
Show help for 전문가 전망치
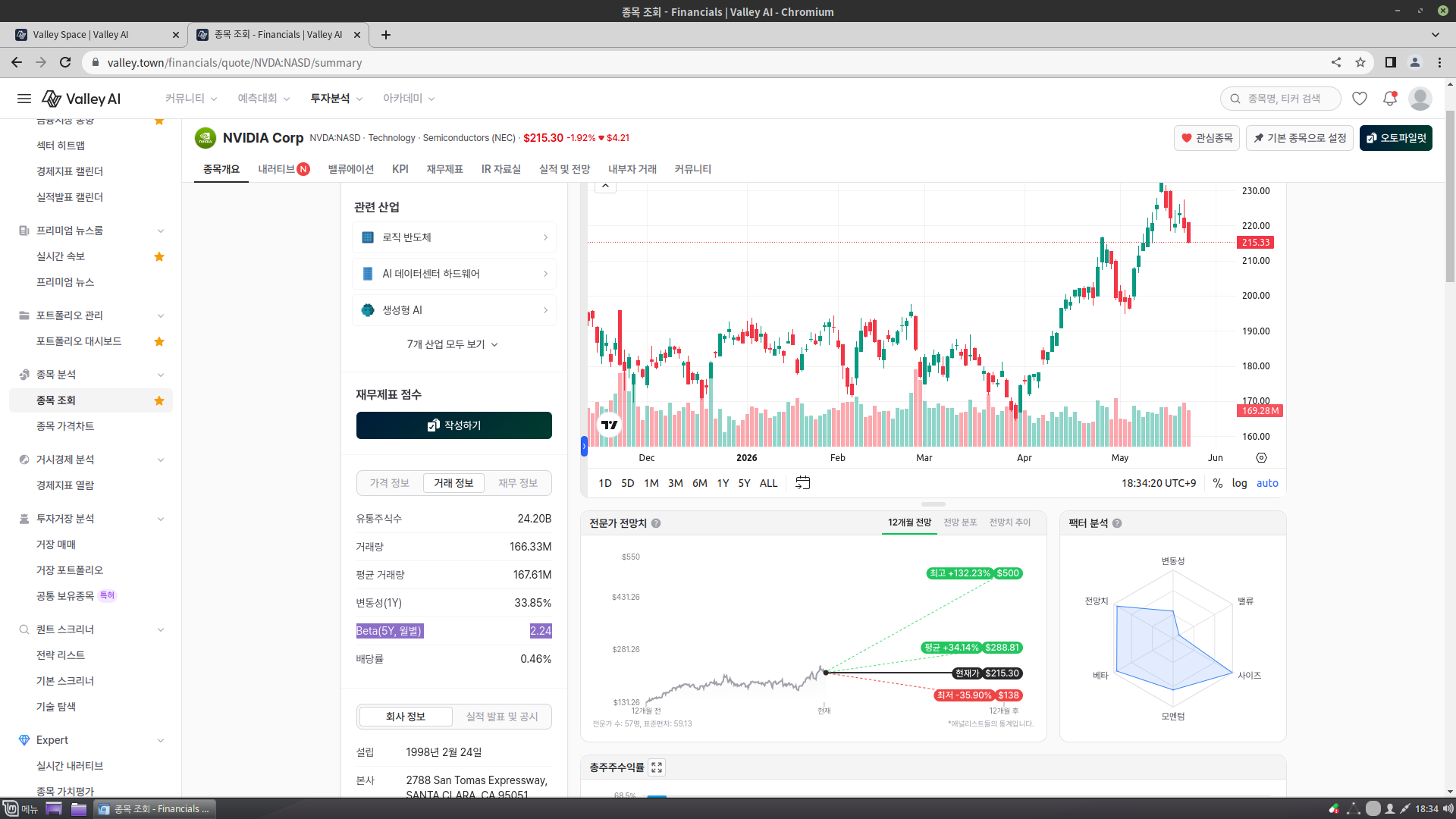click(656, 523)
